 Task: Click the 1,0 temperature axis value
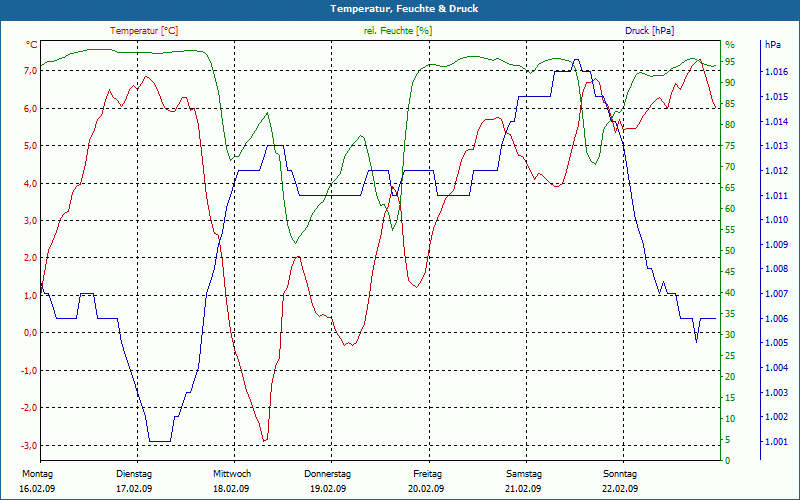point(31,295)
